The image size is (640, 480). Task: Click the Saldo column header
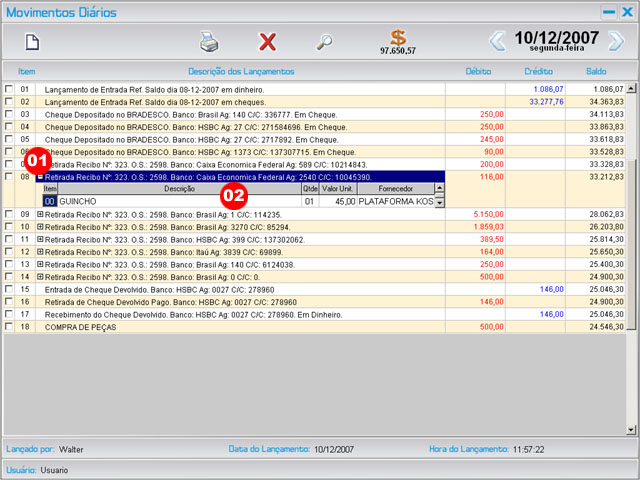click(596, 72)
